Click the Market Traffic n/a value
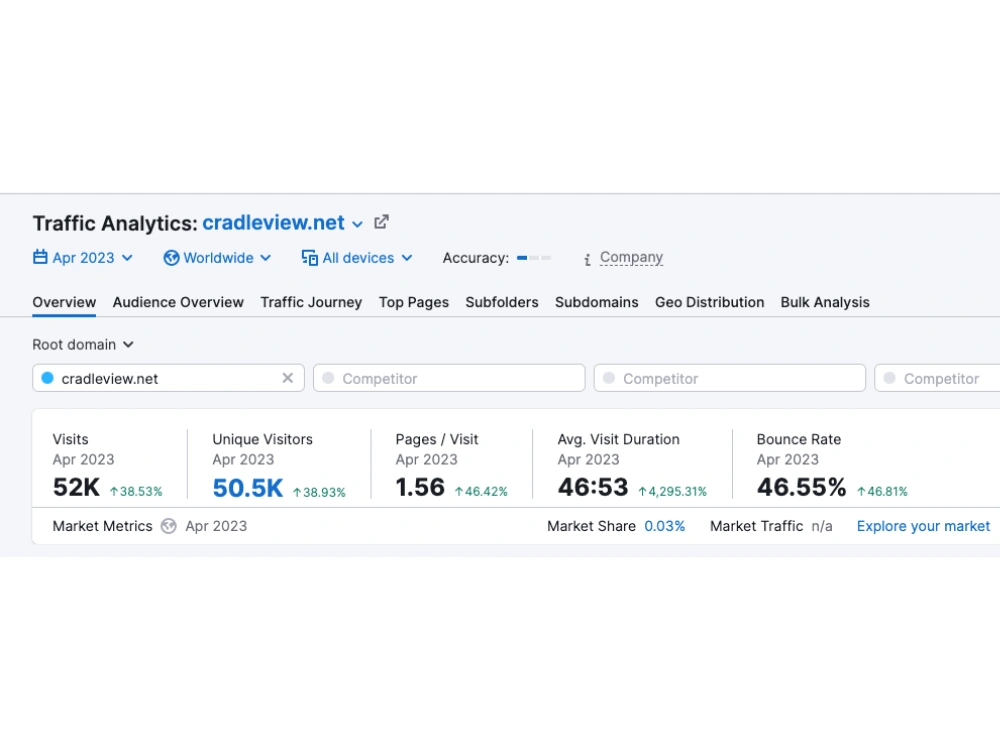The height and width of the screenshot is (750, 1000). coord(821,526)
